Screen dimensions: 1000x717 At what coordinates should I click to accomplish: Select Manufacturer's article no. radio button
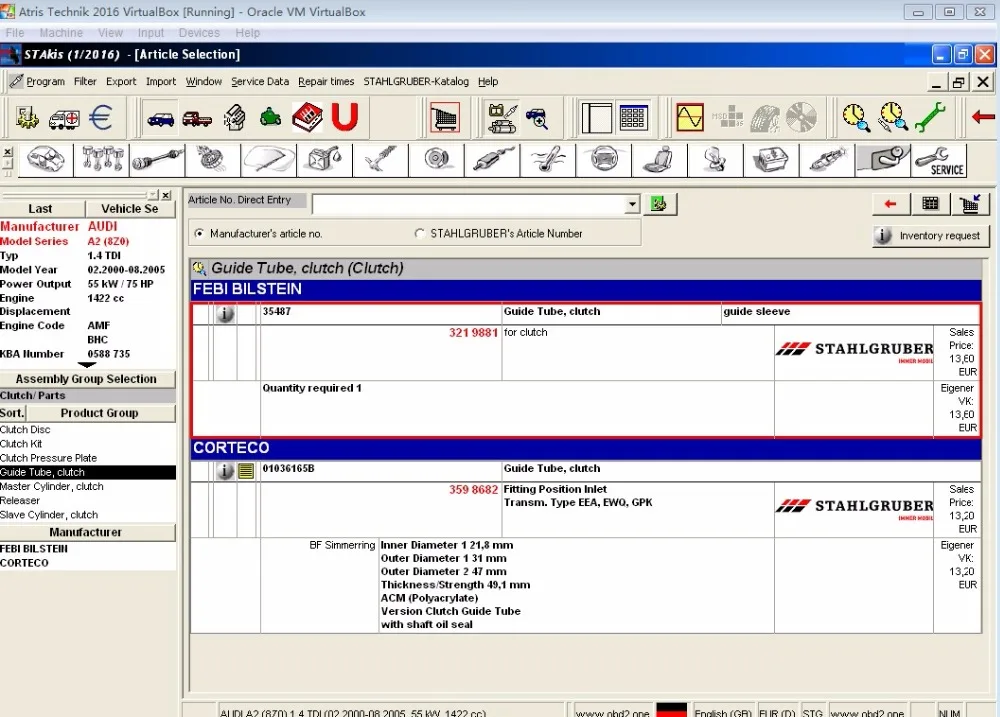point(200,234)
